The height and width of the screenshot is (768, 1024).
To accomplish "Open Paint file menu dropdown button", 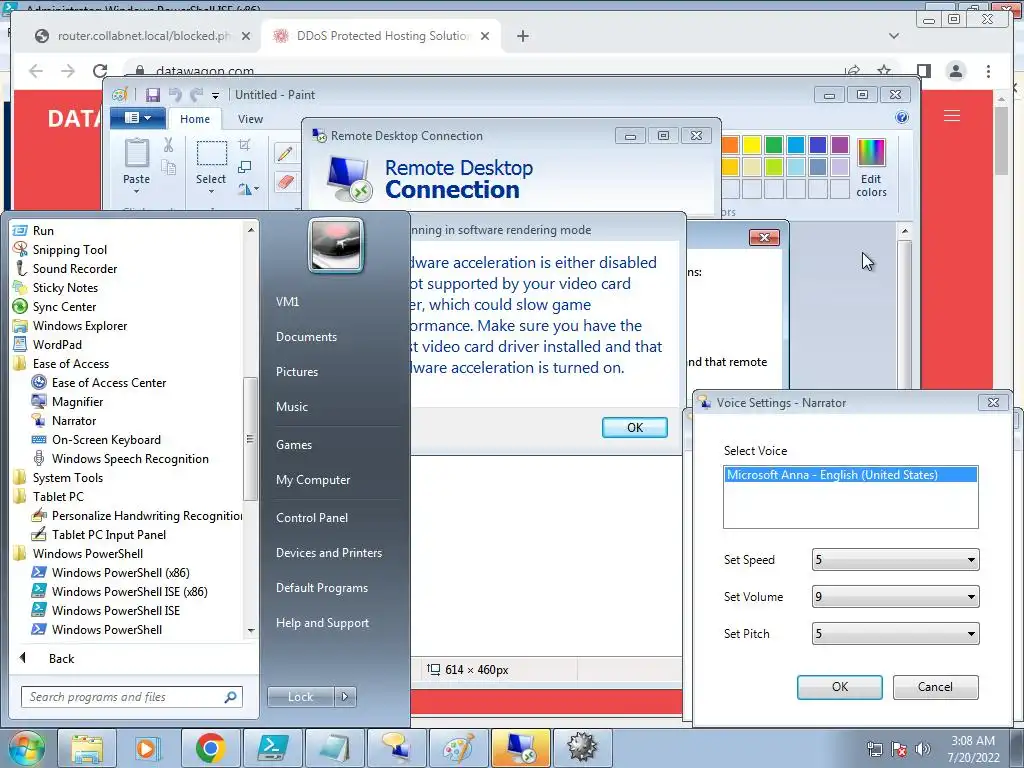I will [x=136, y=118].
